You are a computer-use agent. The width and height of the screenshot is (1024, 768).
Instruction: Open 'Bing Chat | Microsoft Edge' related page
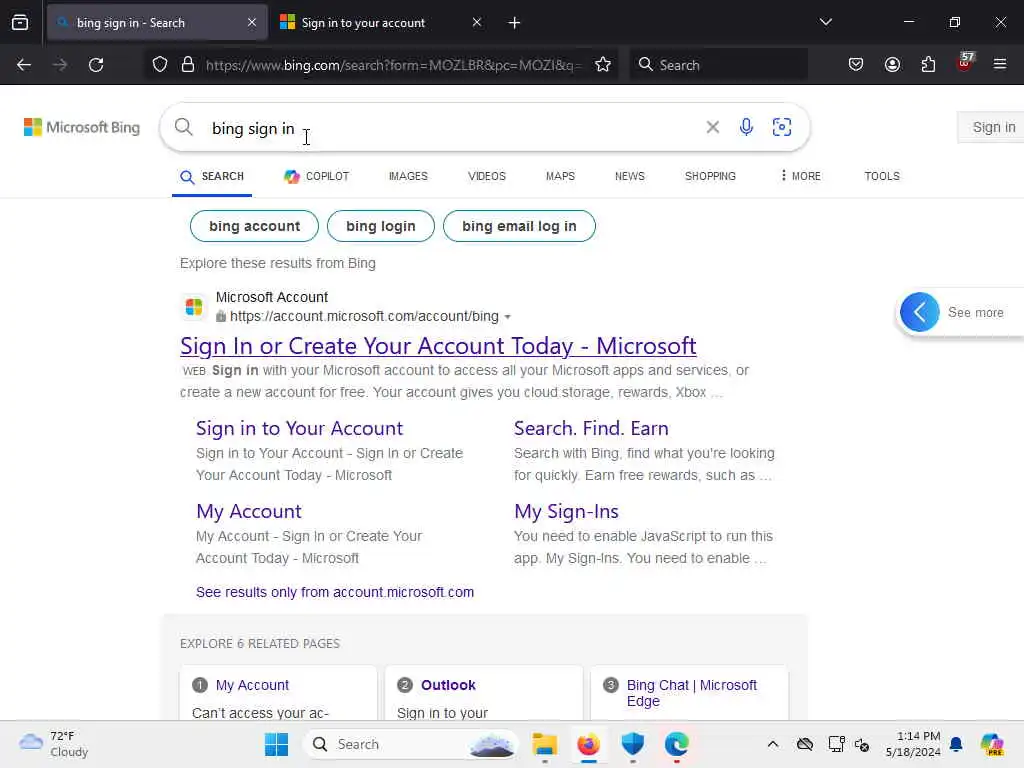pos(692,693)
